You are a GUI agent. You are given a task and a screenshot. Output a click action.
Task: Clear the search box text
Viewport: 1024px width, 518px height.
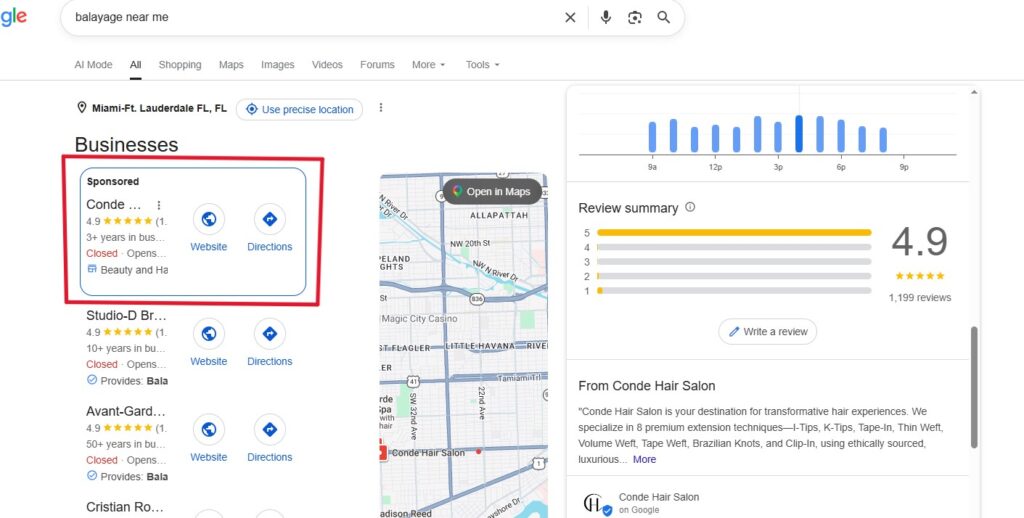tap(570, 18)
